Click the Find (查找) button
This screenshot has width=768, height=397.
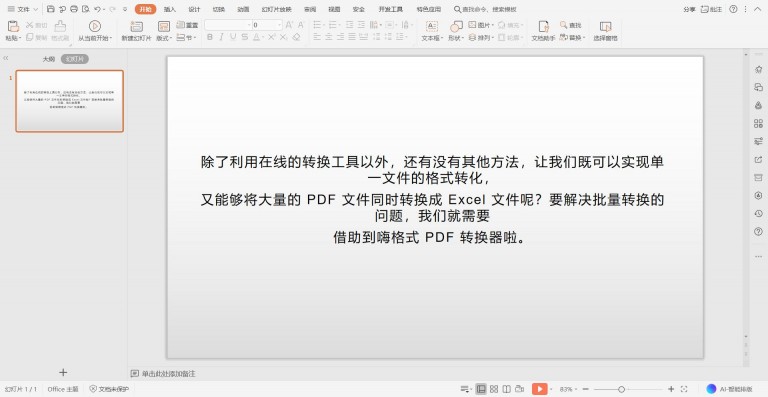571,25
